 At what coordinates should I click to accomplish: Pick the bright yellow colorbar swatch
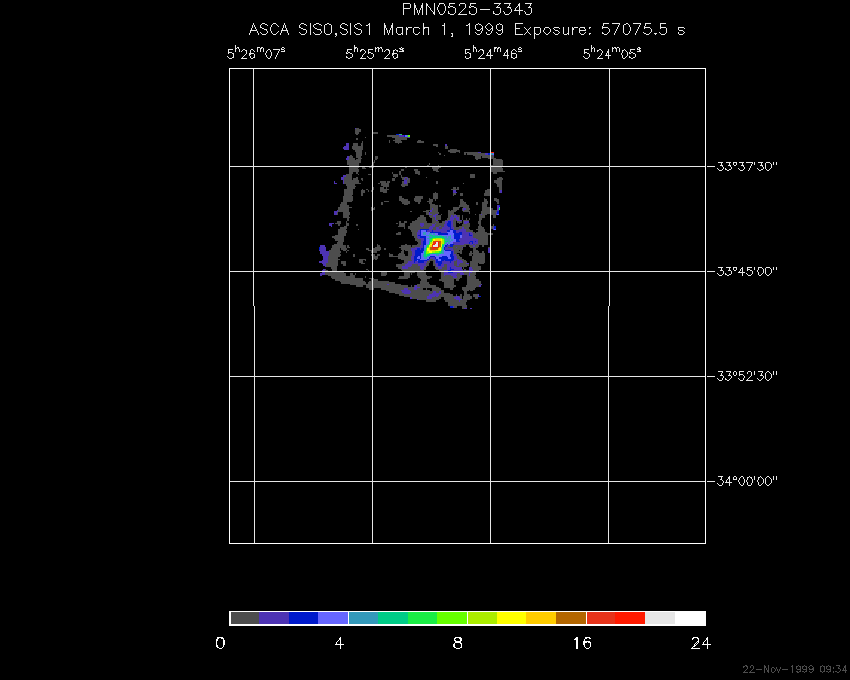point(512,618)
